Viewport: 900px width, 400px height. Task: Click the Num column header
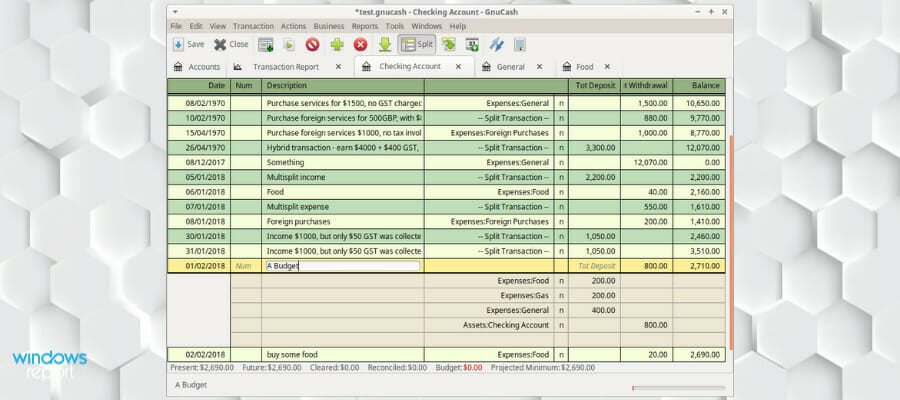pos(246,86)
